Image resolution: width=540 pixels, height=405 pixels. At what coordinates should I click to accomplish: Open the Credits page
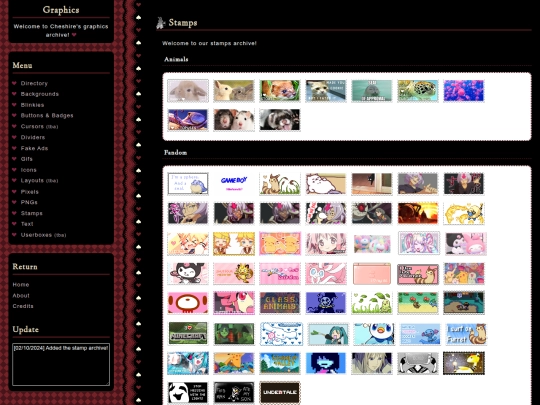pyautogui.click(x=23, y=306)
